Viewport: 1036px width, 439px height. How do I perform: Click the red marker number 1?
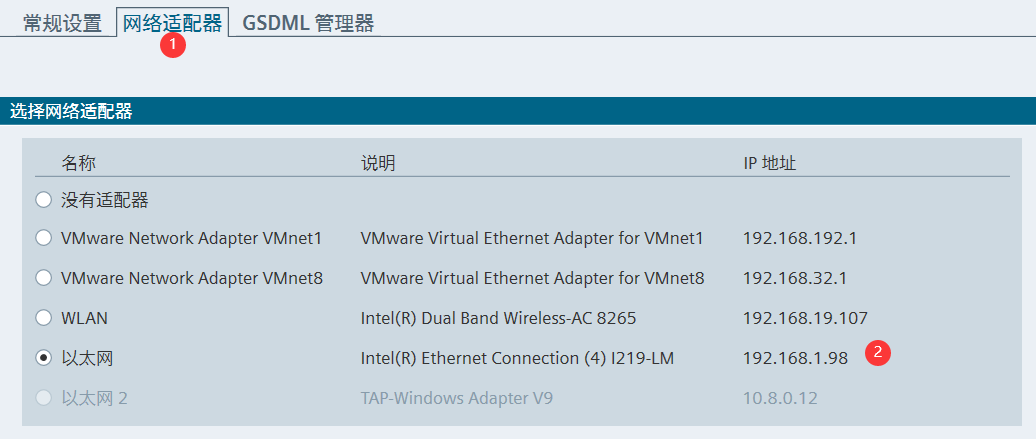click(173, 45)
